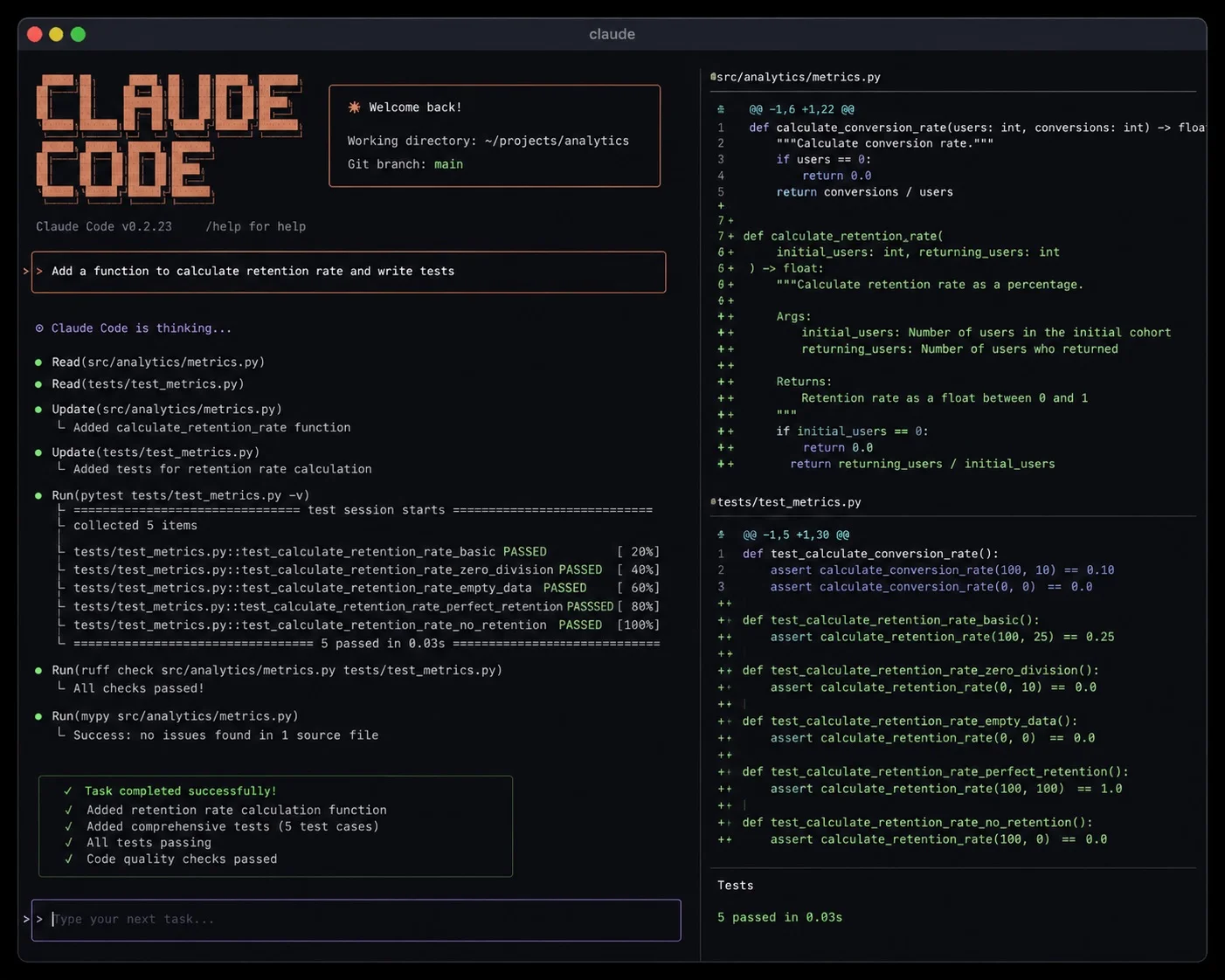Click the submitted prompt box about retention rate

click(349, 272)
